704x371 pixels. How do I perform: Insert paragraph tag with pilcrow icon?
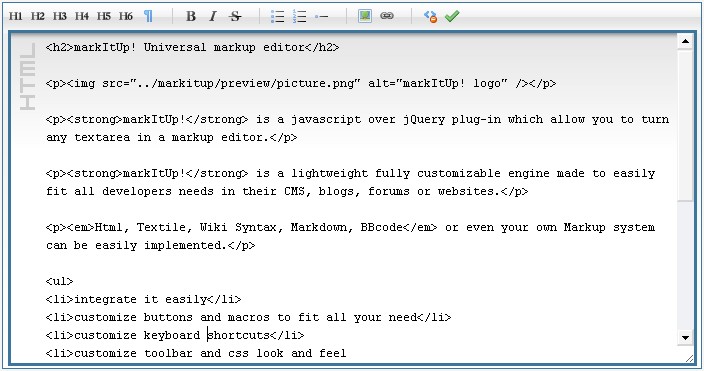[x=148, y=17]
